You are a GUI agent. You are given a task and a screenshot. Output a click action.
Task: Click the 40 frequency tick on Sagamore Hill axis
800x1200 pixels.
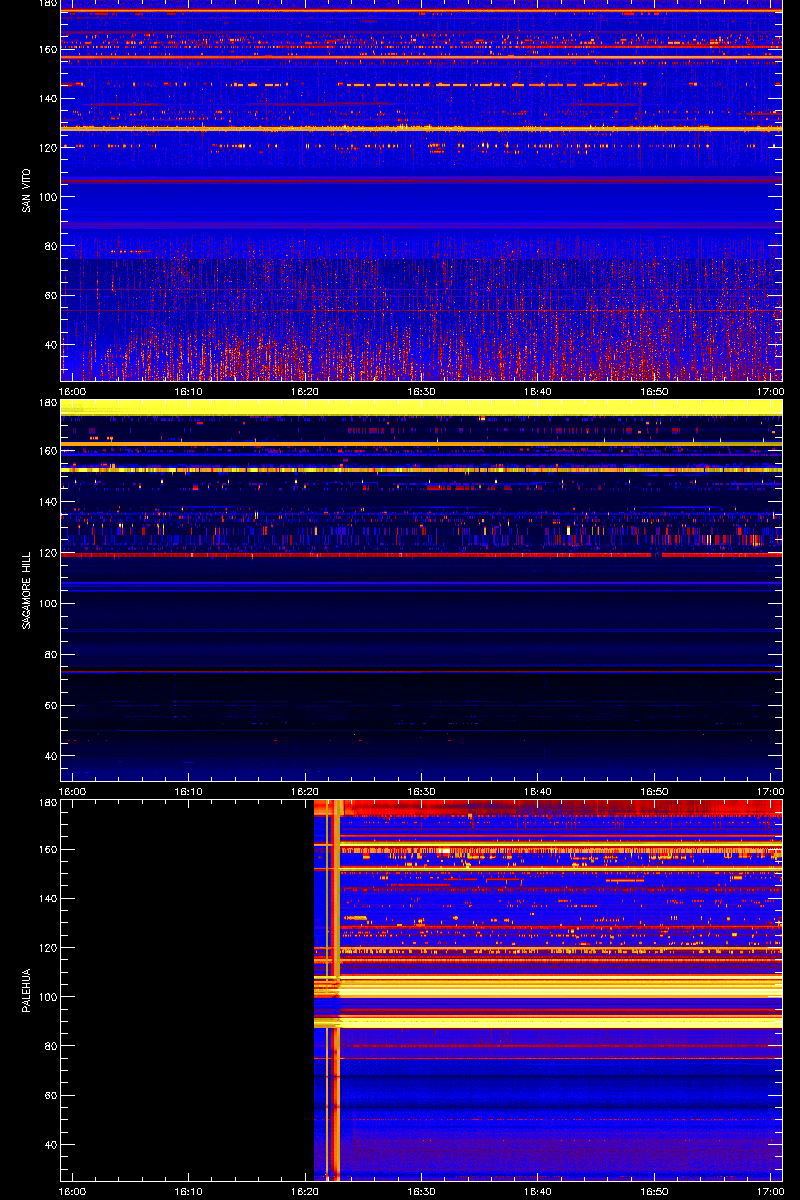(50, 756)
